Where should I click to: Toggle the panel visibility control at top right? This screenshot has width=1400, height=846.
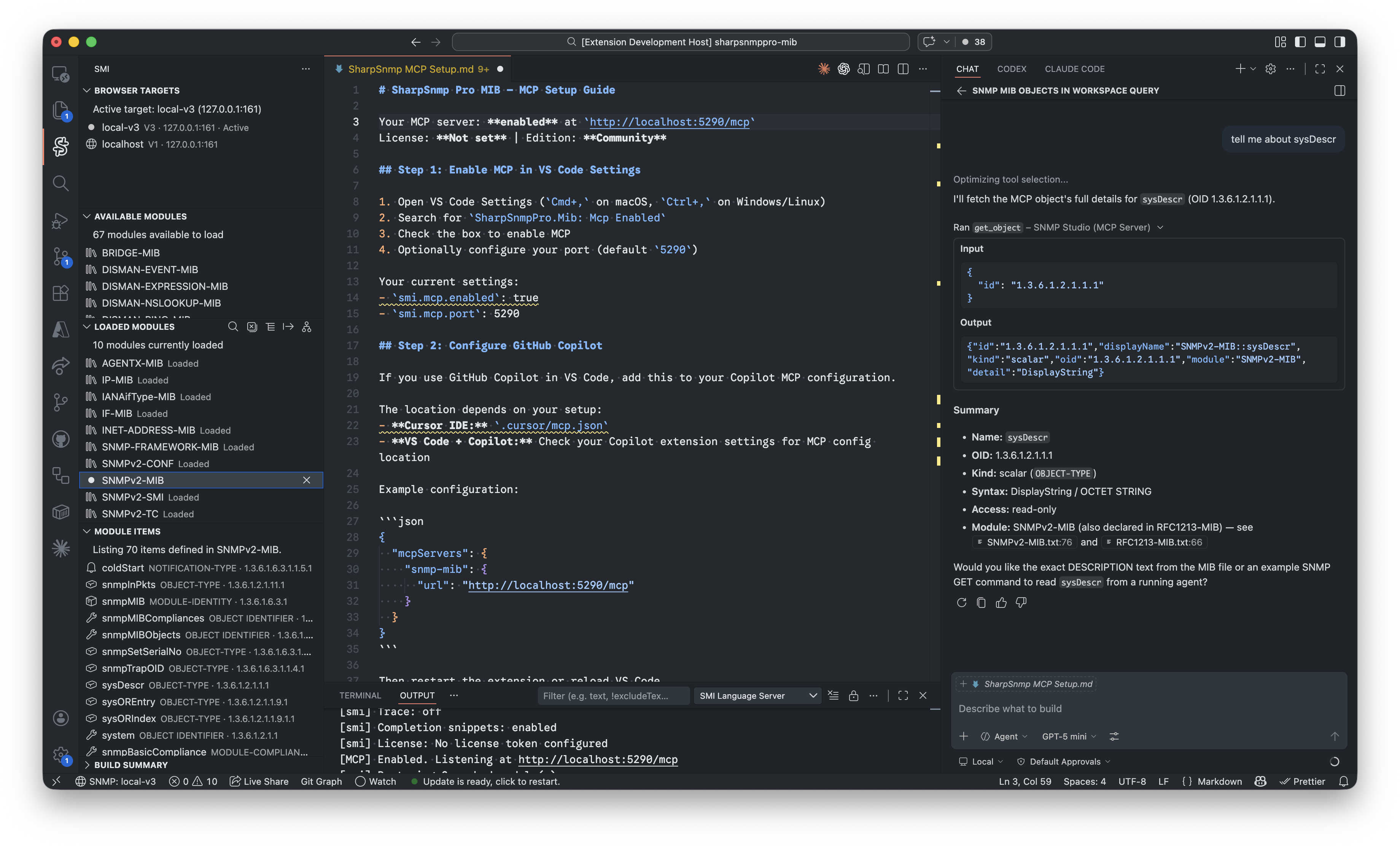point(1320,41)
